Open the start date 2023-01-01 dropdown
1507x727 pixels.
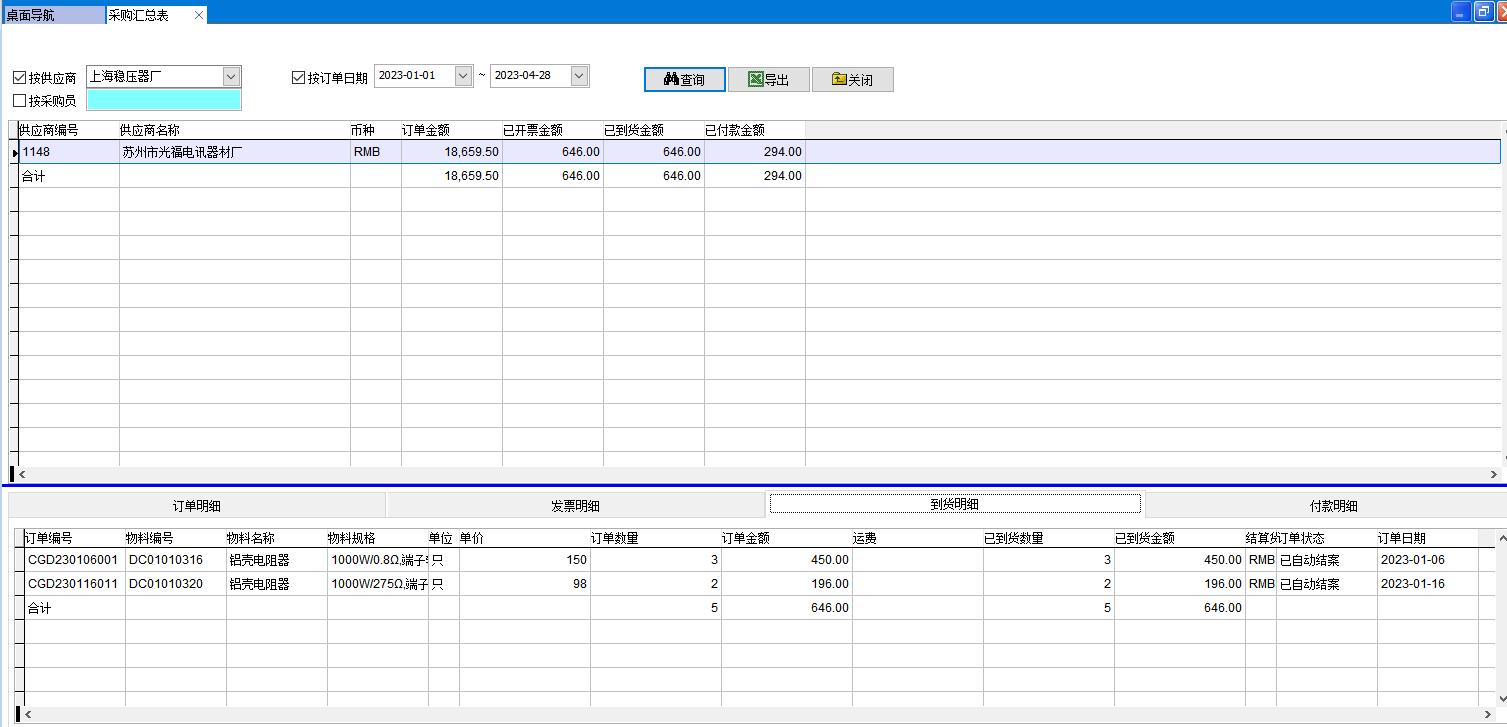tap(463, 76)
